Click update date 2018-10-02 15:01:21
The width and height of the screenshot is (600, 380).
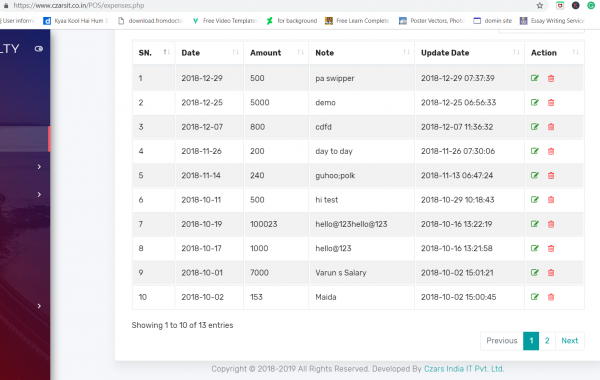click(457, 272)
